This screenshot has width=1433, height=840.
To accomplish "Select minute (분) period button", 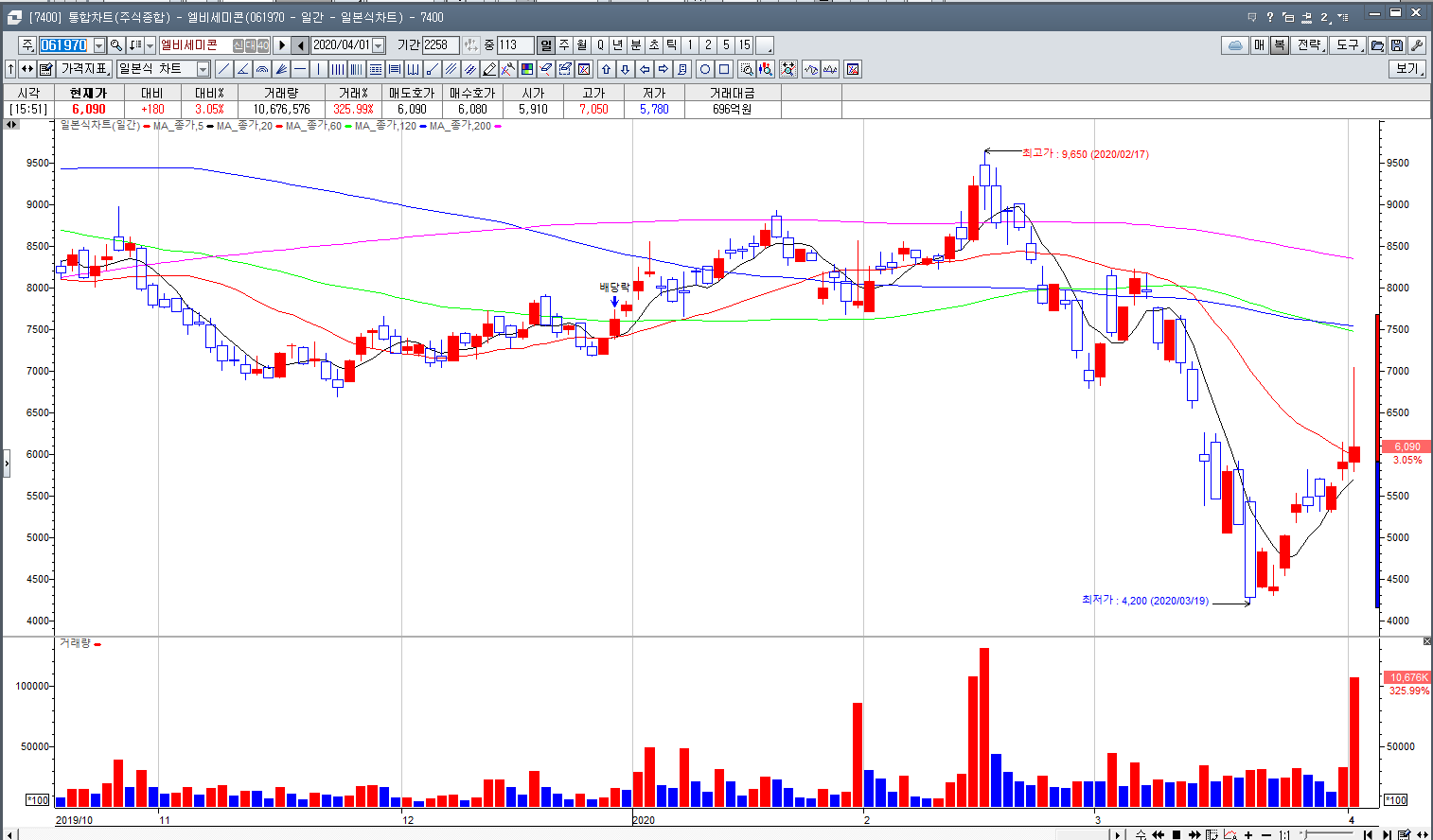I will point(636,45).
